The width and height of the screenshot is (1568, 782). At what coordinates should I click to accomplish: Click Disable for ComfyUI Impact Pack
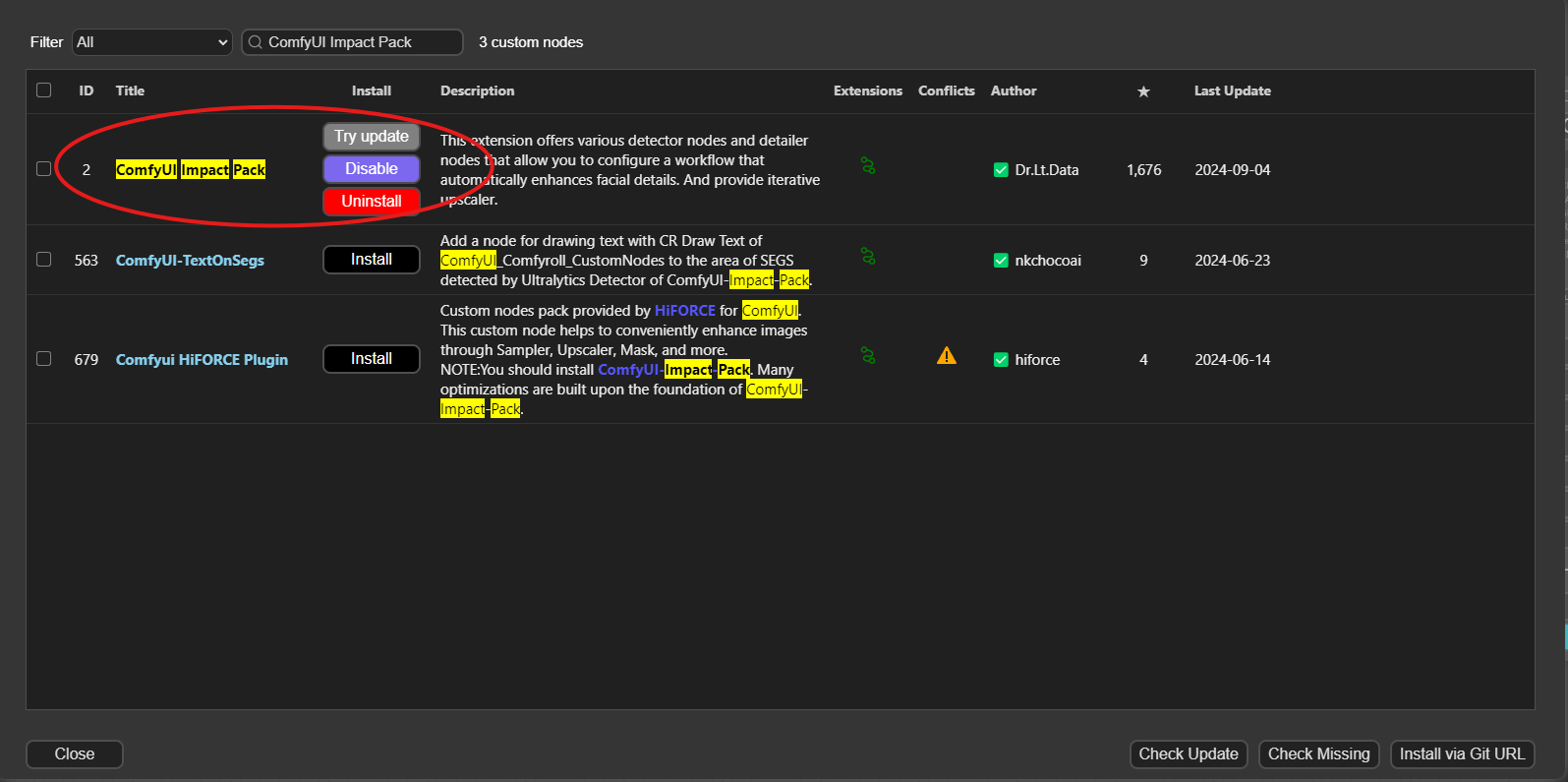pos(372,169)
